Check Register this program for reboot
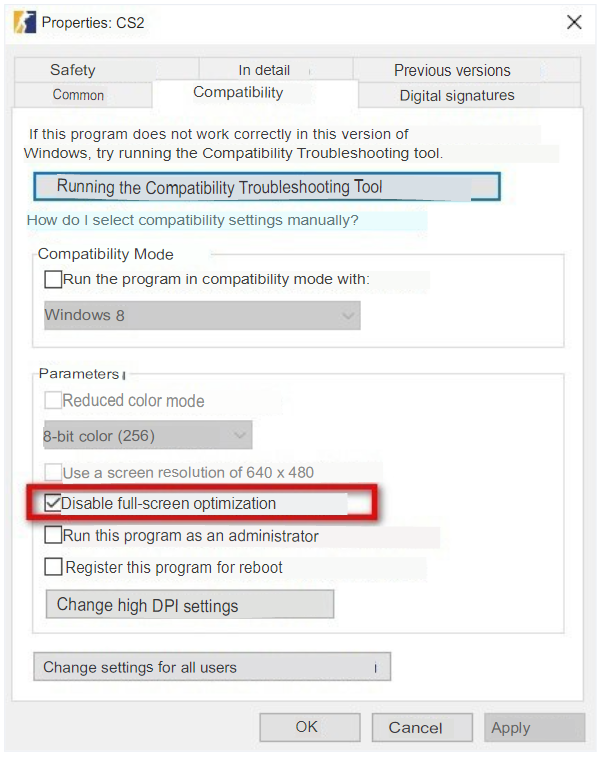Image resolution: width=600 pixels, height=757 pixels. coord(54,567)
